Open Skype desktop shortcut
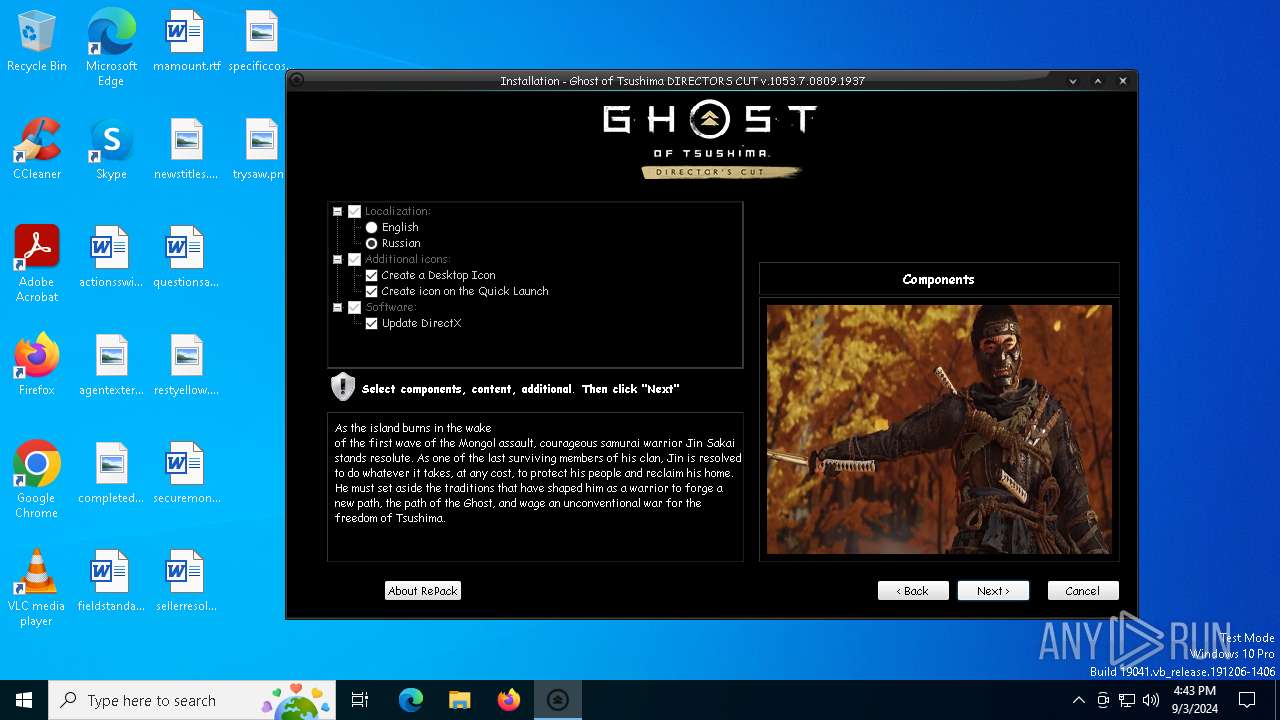1280x720 pixels. 111,150
